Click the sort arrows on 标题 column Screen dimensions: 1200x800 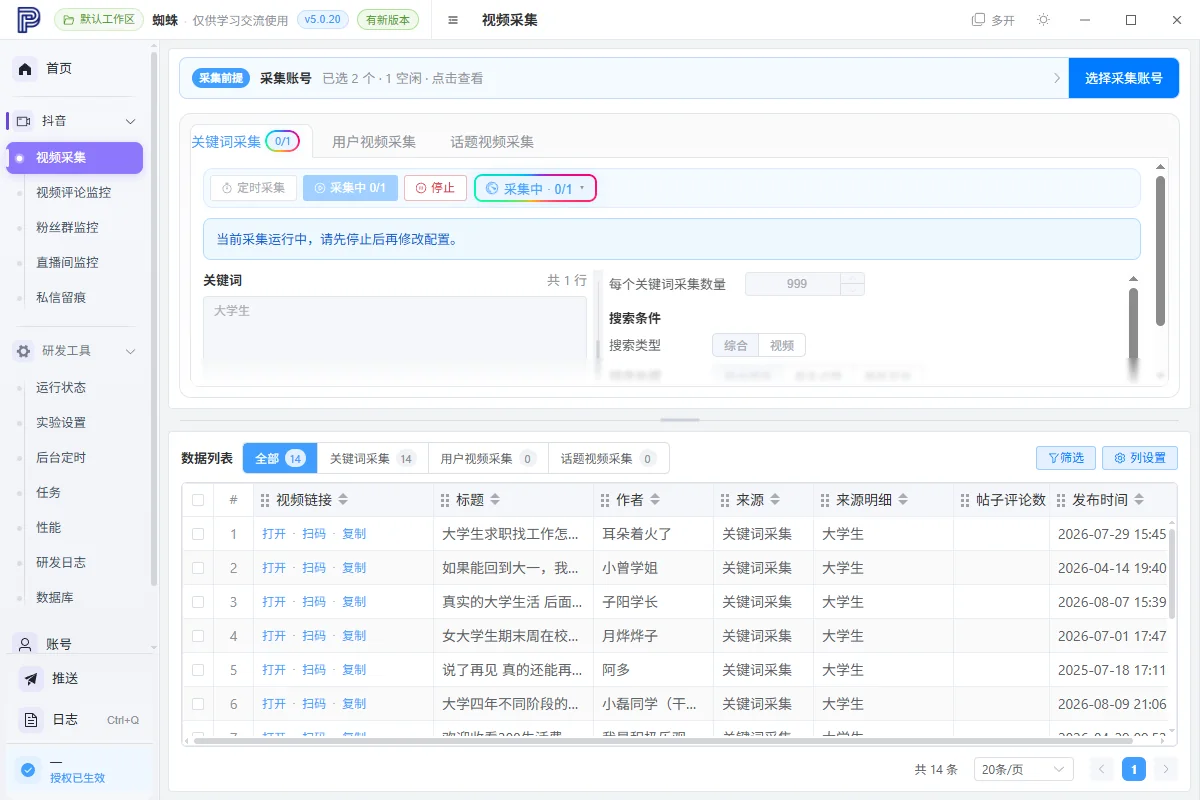point(495,500)
